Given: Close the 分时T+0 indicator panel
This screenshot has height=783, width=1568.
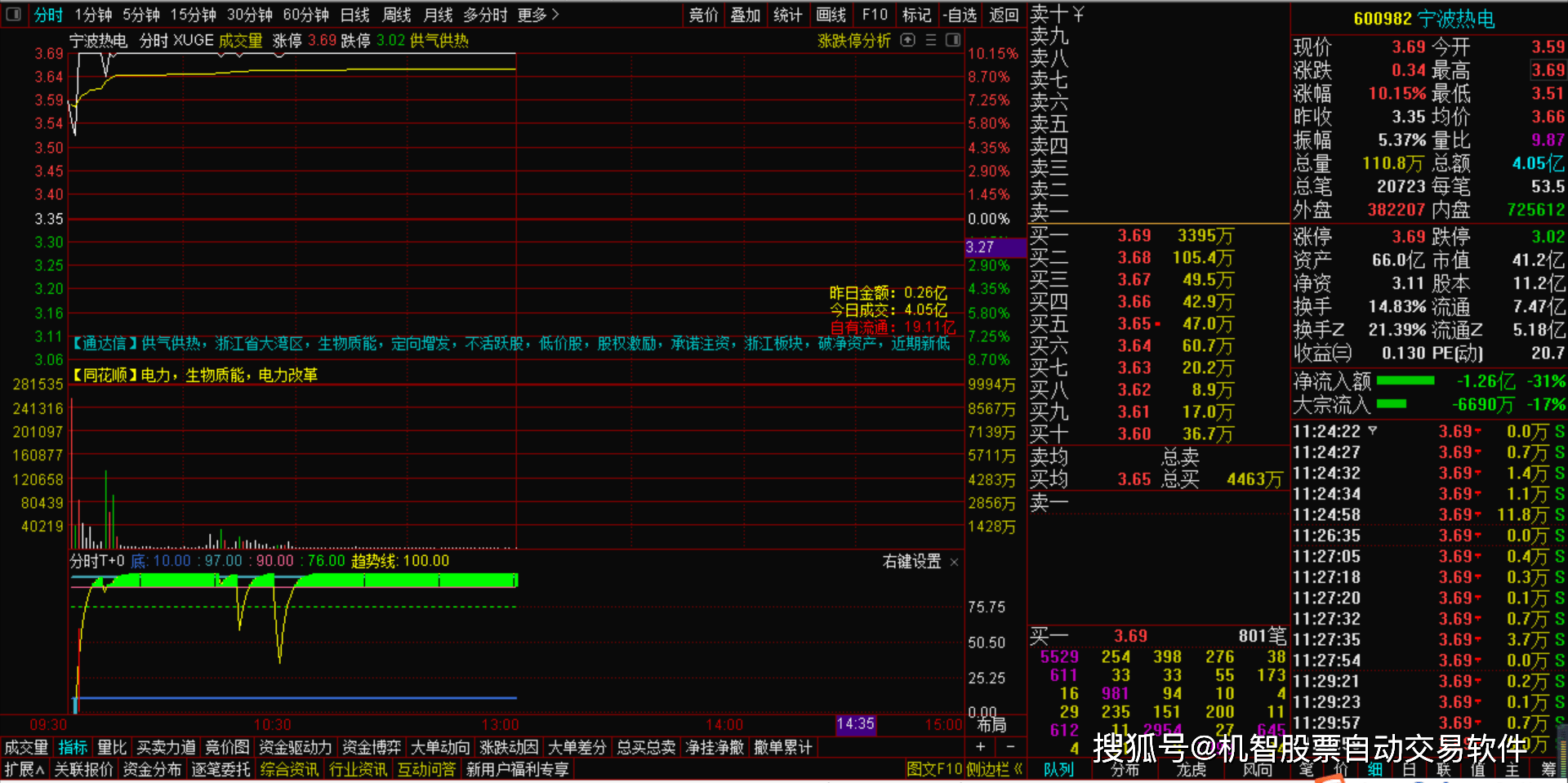Looking at the screenshot, I should (954, 562).
